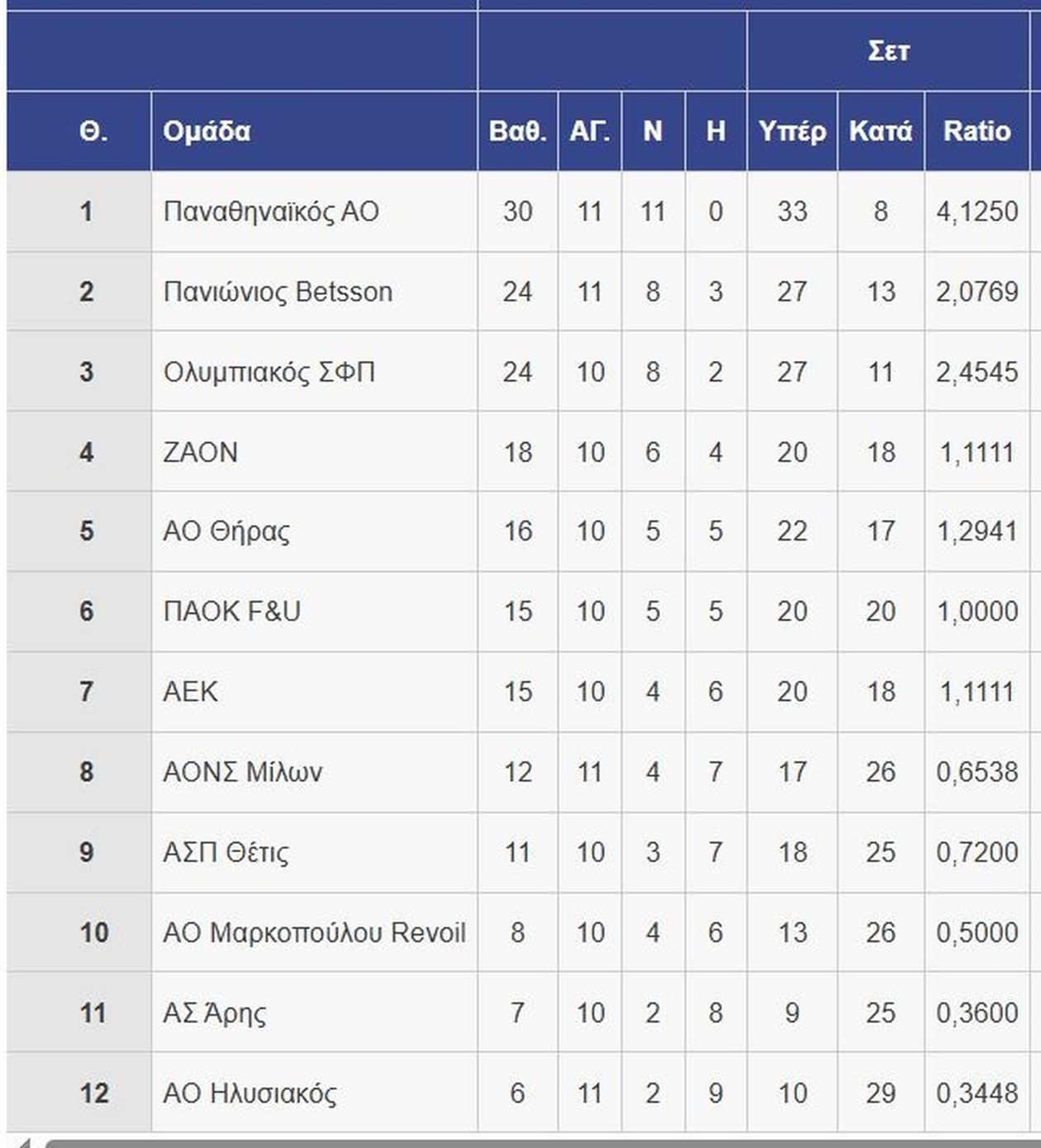Click the ΑΟ Ηλυσιακός team name
Image resolution: width=1041 pixels, height=1148 pixels.
tap(250, 1093)
